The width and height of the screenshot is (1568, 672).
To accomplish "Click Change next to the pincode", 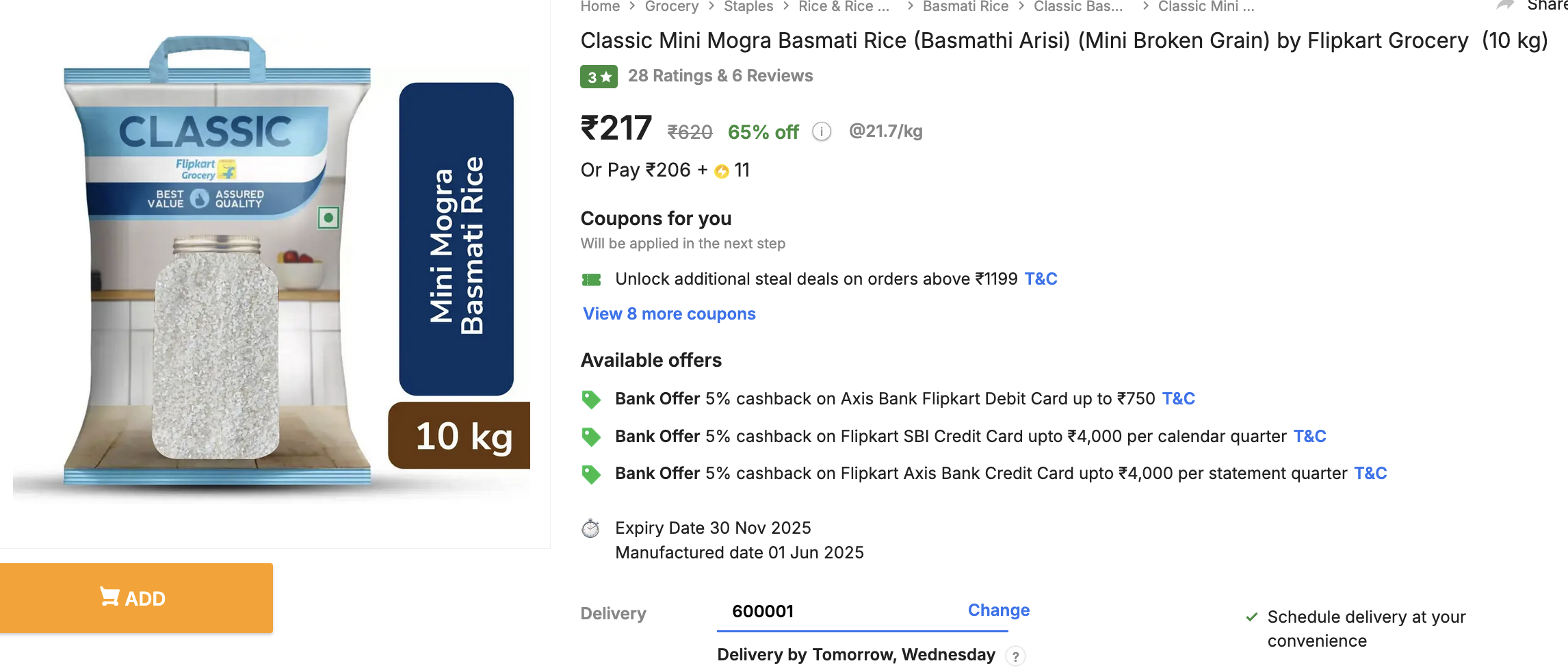I will (998, 610).
